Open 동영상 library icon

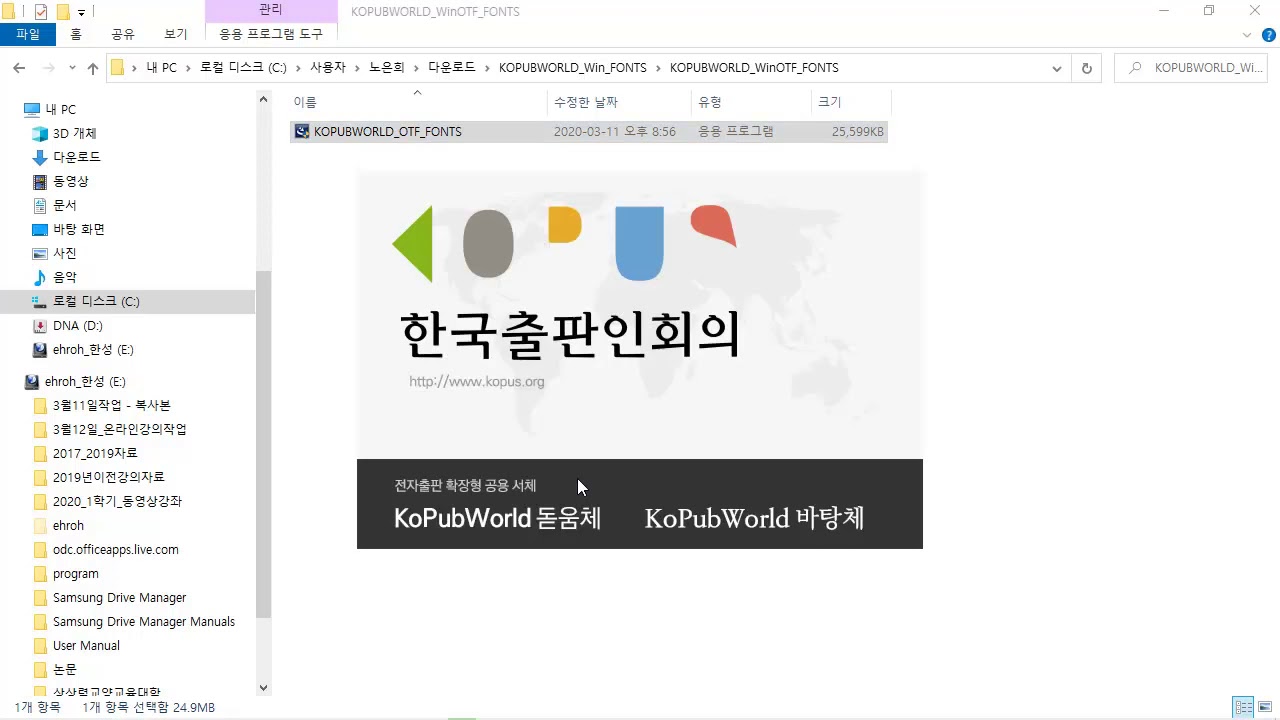(40, 181)
